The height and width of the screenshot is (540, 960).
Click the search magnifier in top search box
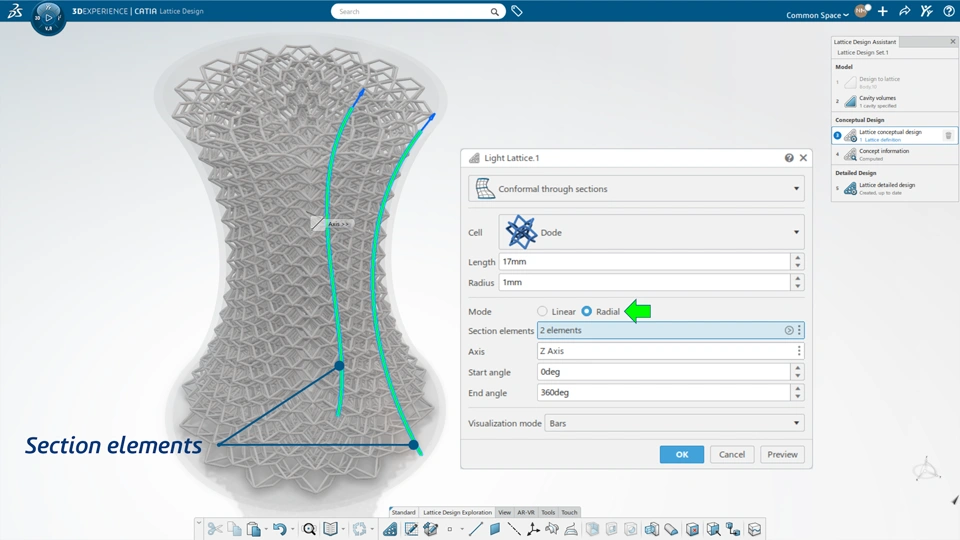point(494,12)
